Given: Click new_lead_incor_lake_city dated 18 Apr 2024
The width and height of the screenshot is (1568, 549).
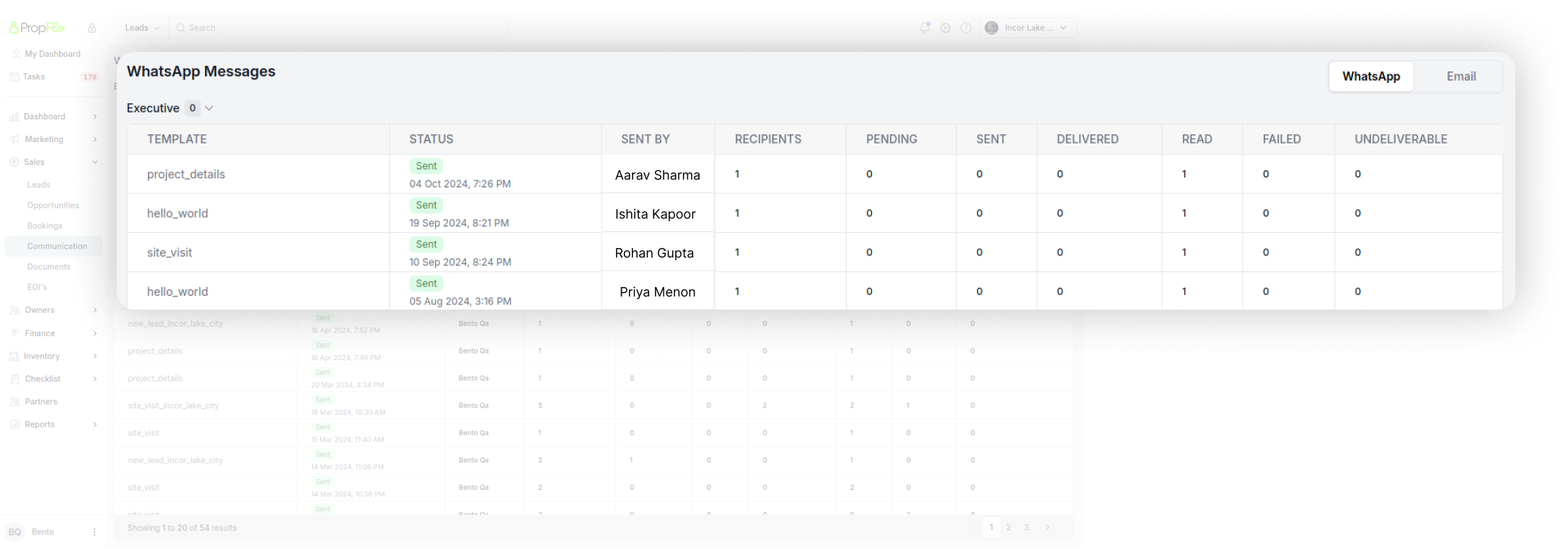Looking at the screenshot, I should pos(175,323).
